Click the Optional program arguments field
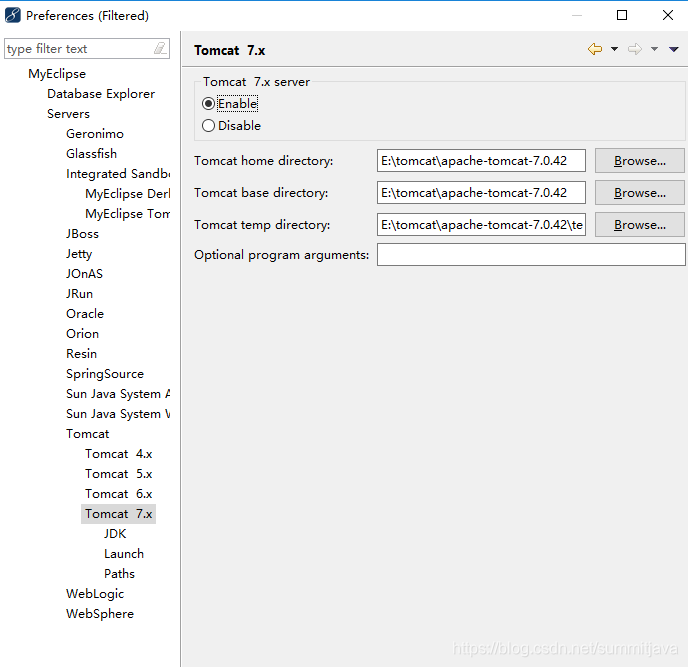688x667 pixels. 531,255
